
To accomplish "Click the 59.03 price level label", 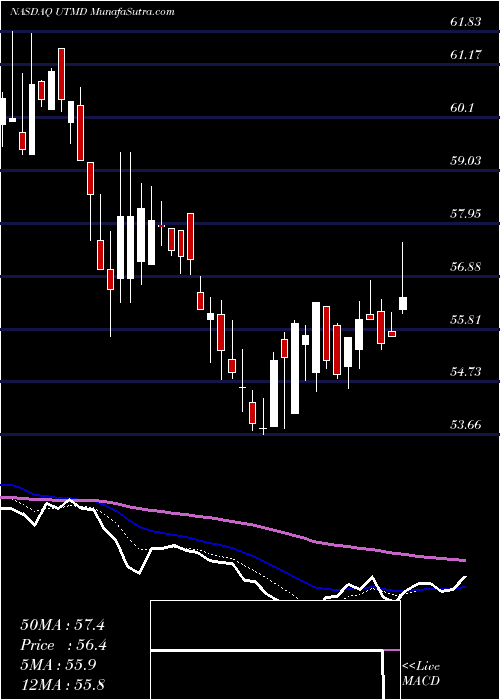I will (466, 160).
